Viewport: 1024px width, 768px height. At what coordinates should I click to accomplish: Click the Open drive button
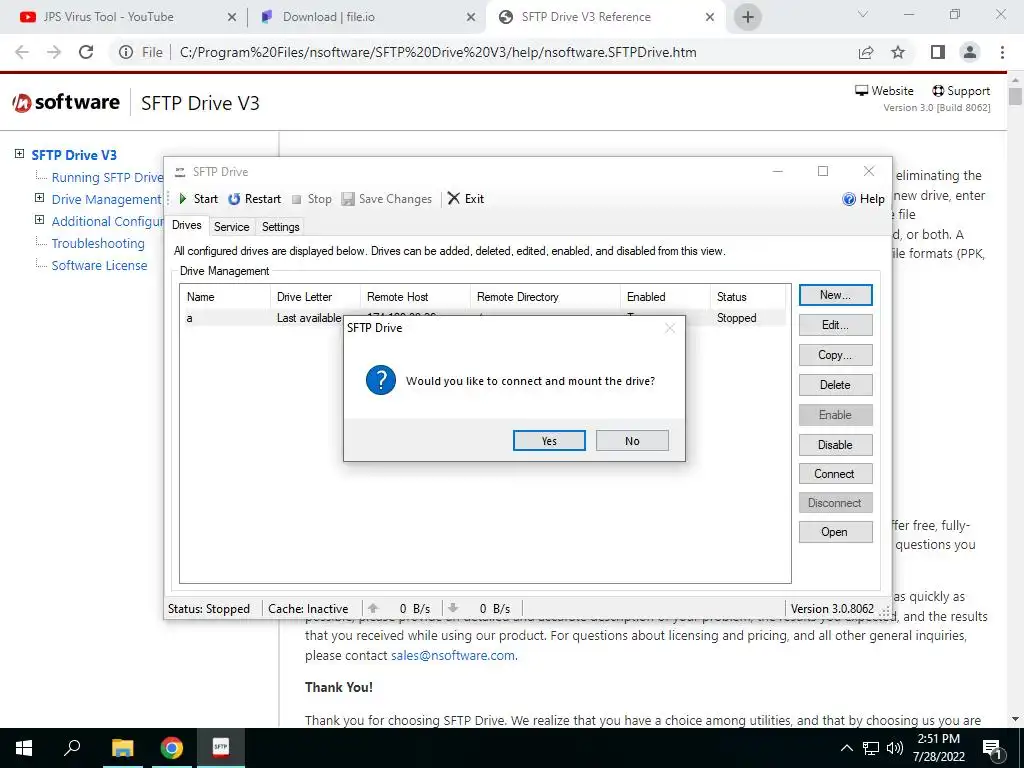tap(835, 532)
